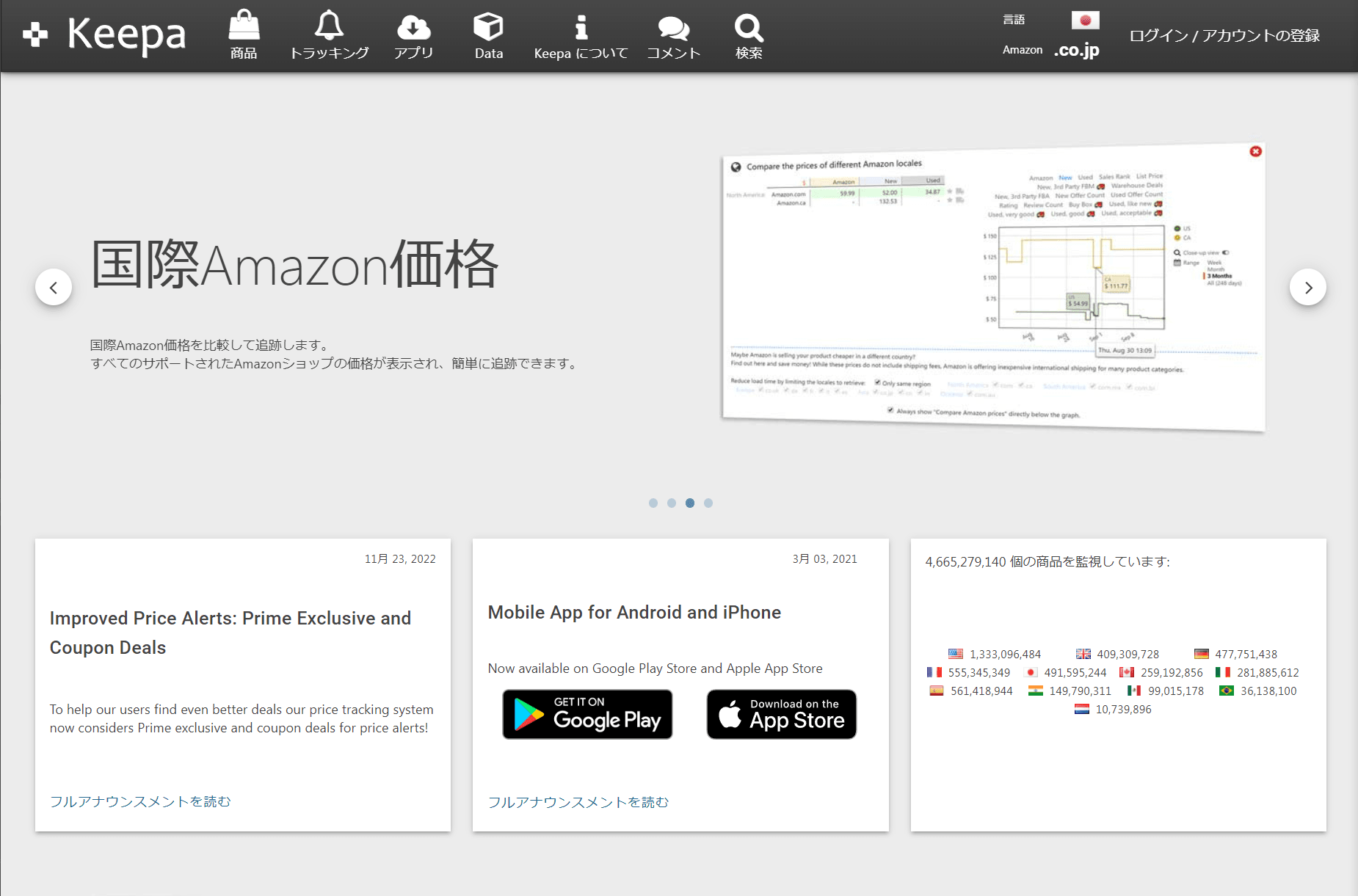
Task: Select fourth carousel dot
Action: click(708, 503)
